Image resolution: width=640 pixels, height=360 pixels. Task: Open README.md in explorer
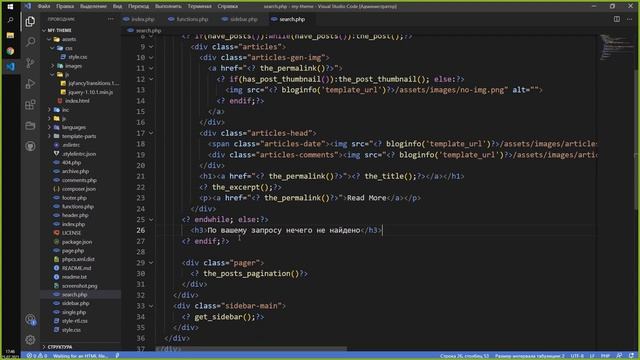coord(76,268)
